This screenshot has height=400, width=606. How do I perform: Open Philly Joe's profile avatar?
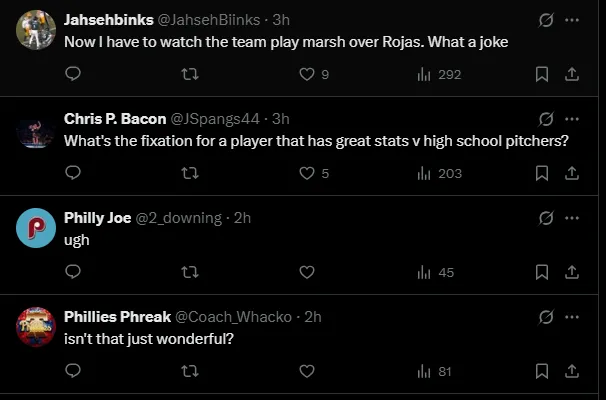coord(36,228)
